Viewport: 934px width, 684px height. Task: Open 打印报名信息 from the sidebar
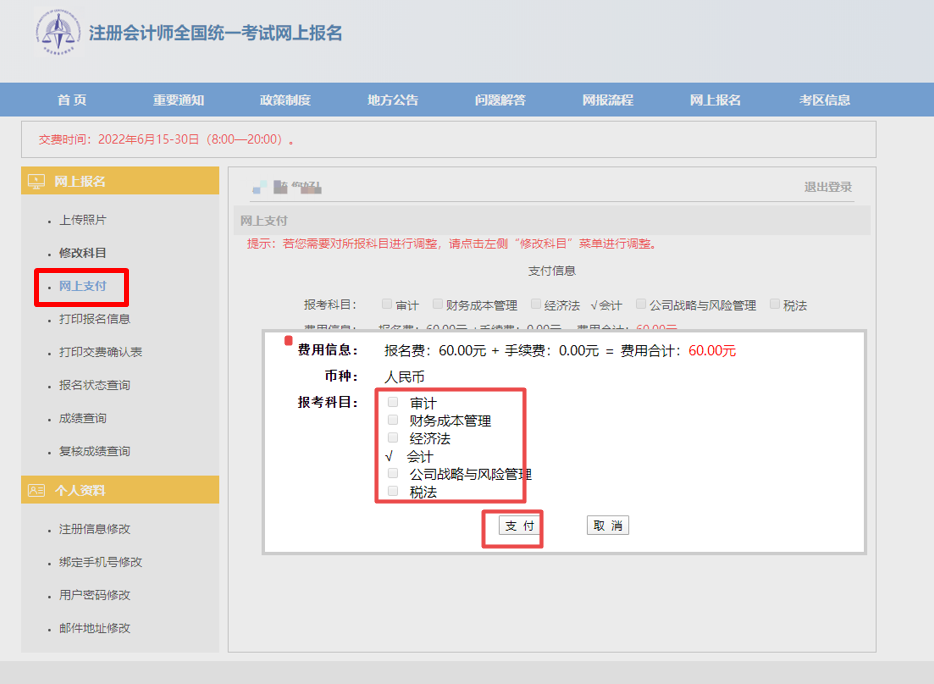coord(94,319)
